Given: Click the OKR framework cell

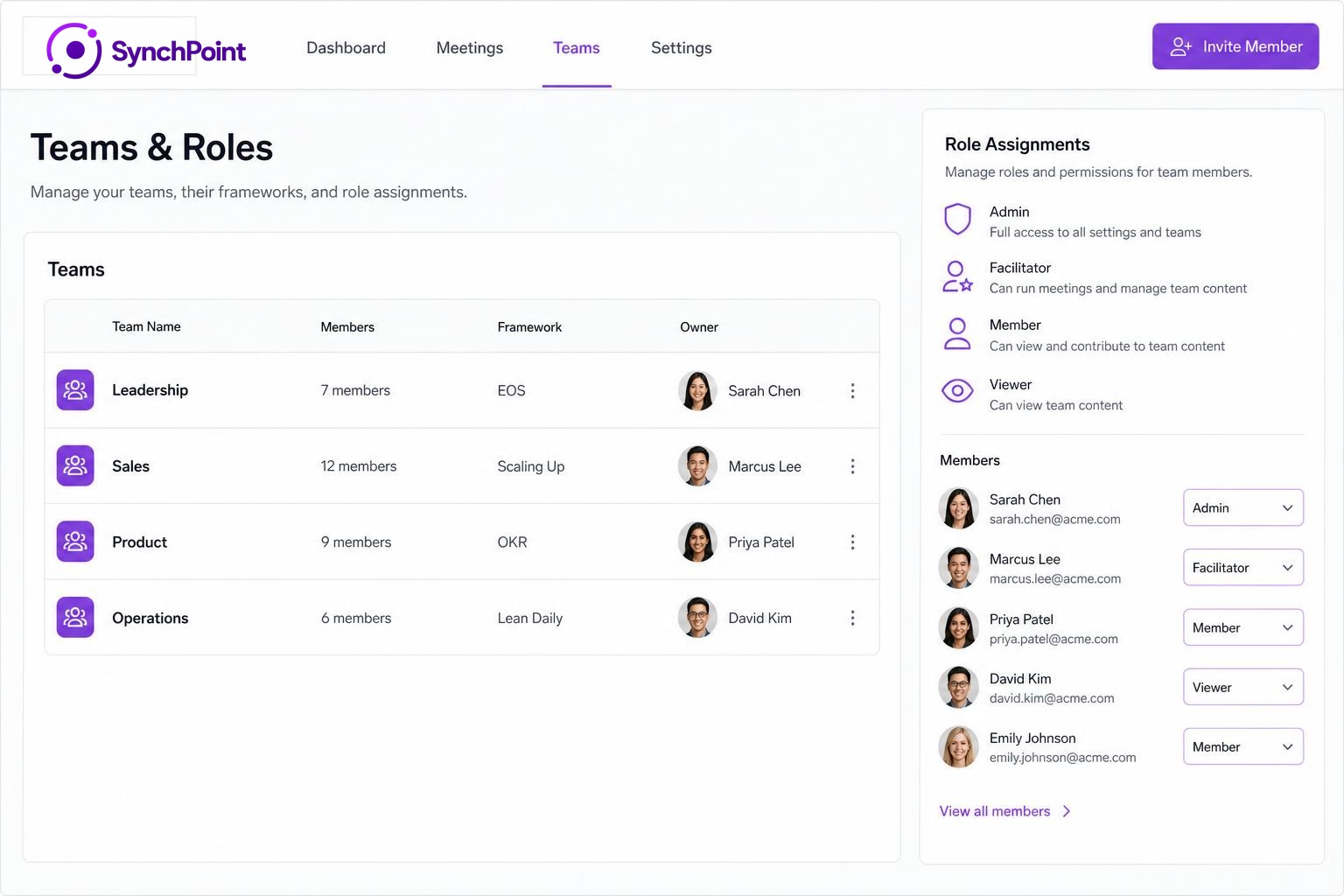Looking at the screenshot, I should click(x=512, y=542).
